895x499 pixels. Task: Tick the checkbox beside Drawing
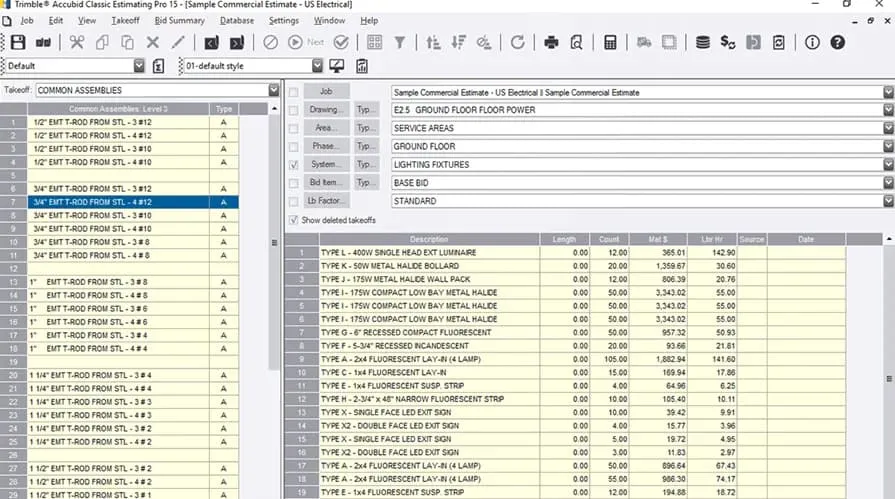pyautogui.click(x=293, y=110)
